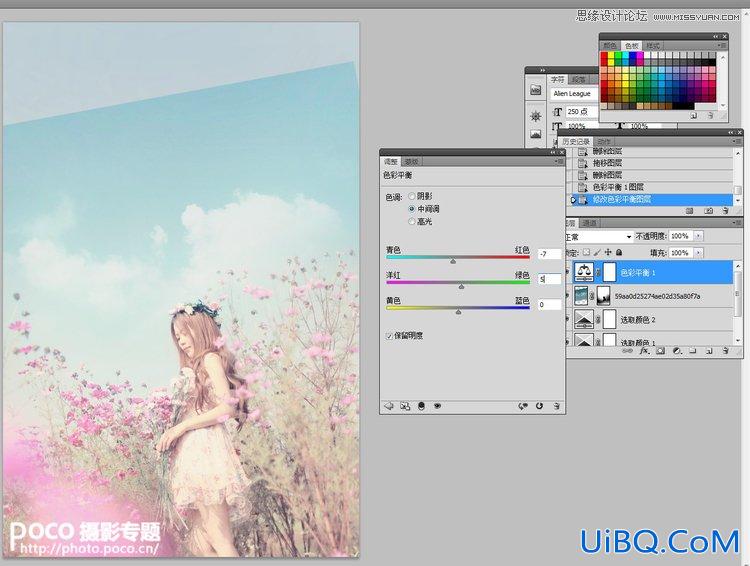Viewport: 750px width, 566px height.
Task: Click the magenta-green value field showing 5
Action: (549, 279)
